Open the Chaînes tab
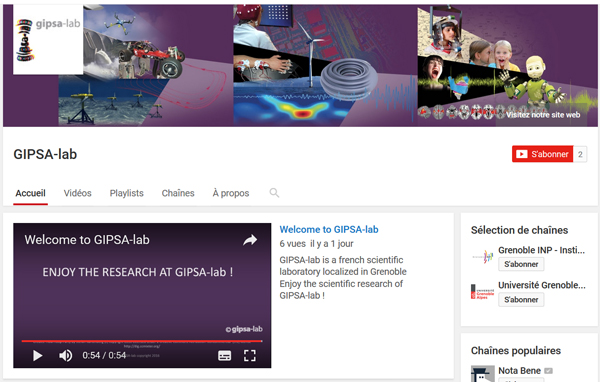The height and width of the screenshot is (382, 600). click(178, 193)
